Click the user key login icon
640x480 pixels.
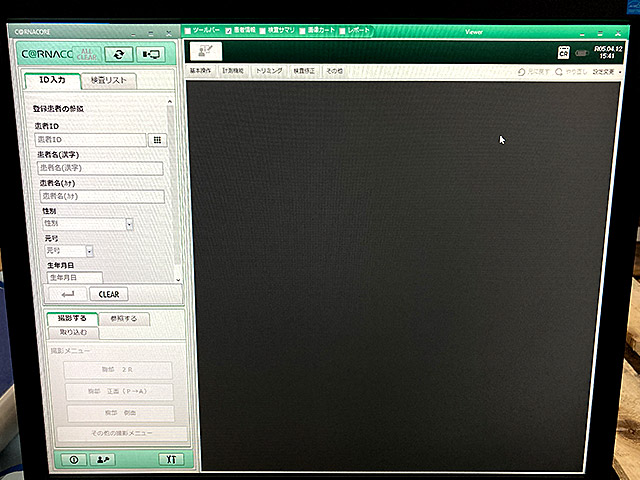click(102, 460)
